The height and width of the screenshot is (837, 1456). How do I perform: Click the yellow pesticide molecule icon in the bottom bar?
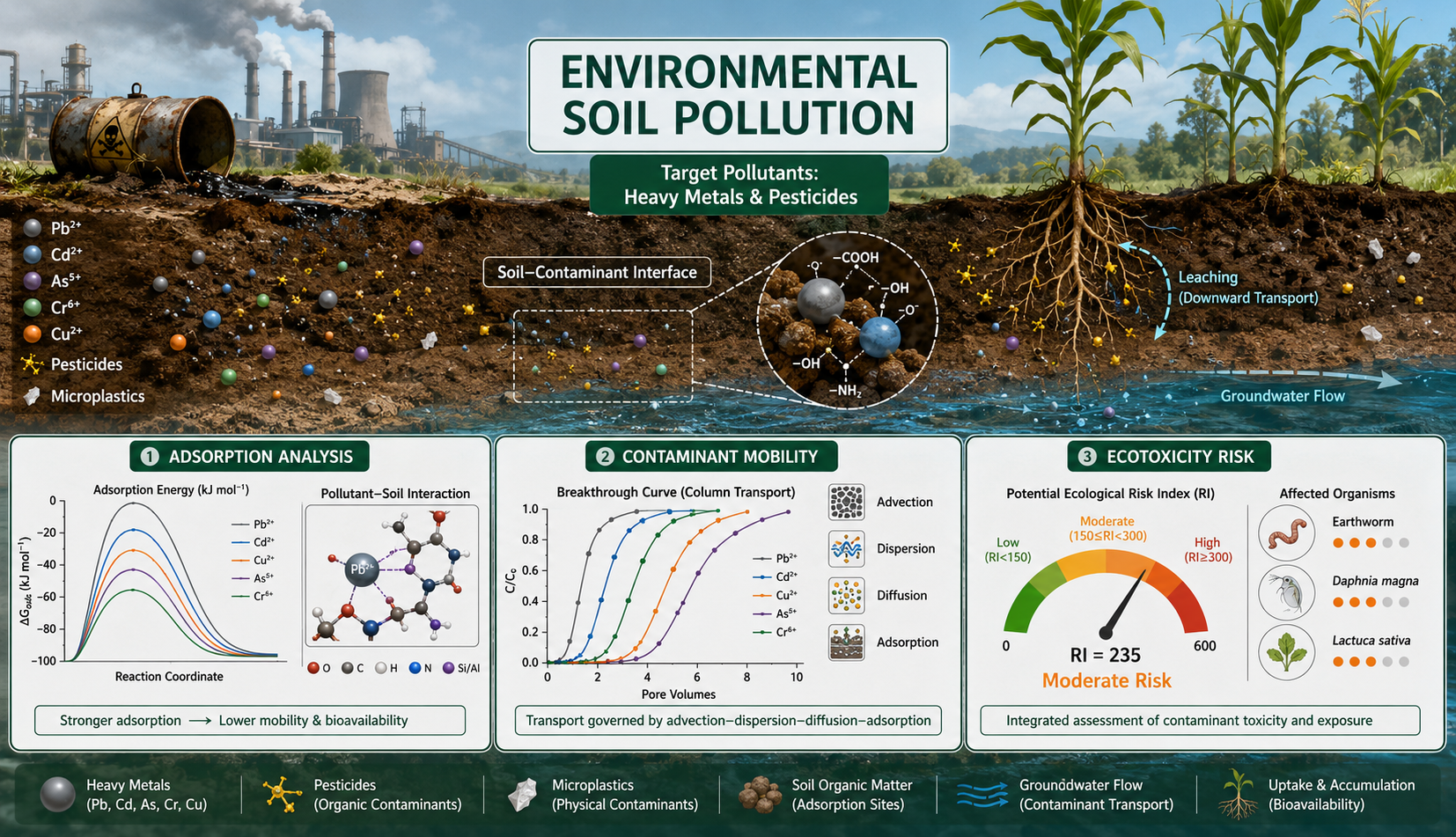[x=283, y=794]
